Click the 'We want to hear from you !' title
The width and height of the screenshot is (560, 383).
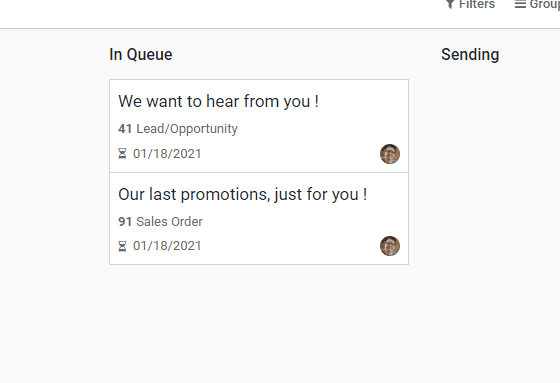pyautogui.click(x=219, y=101)
